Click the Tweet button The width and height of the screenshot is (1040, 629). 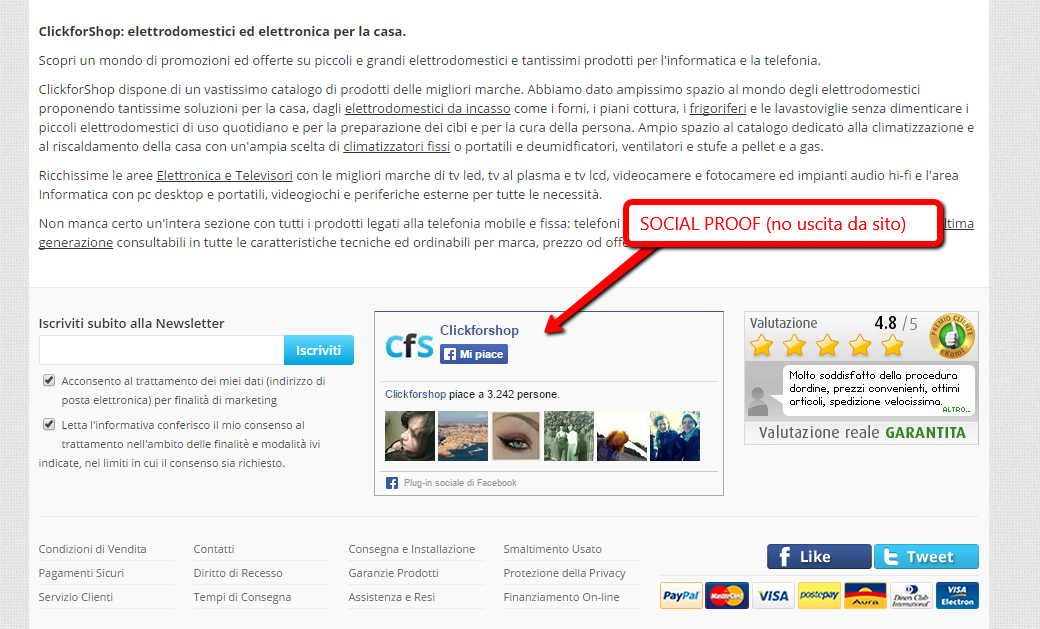926,557
